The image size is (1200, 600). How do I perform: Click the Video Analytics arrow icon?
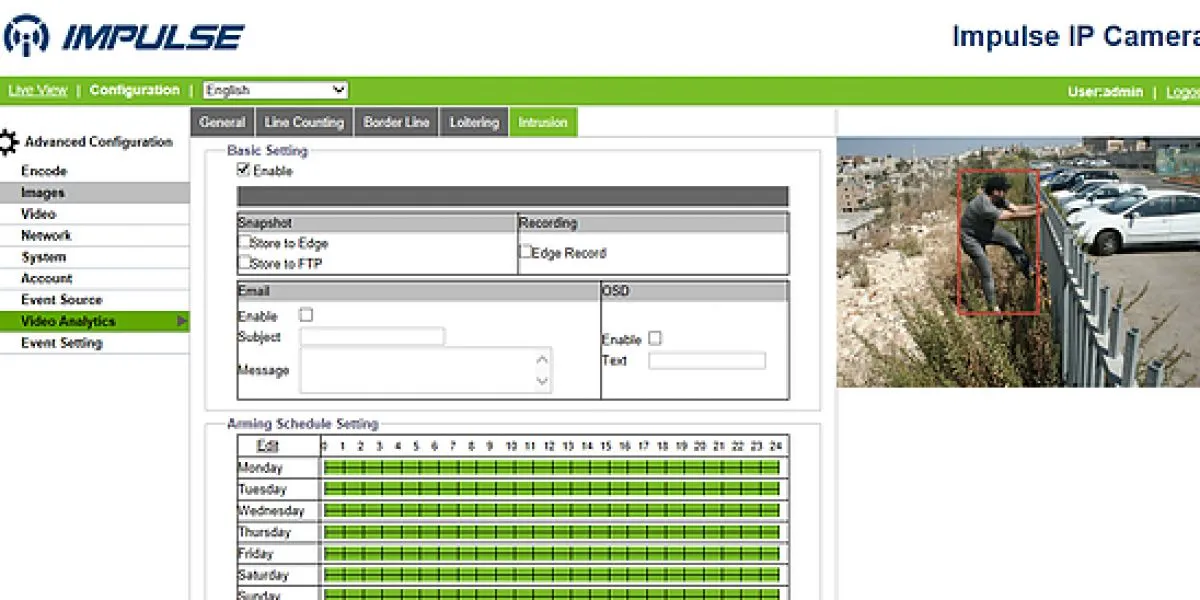tap(182, 322)
